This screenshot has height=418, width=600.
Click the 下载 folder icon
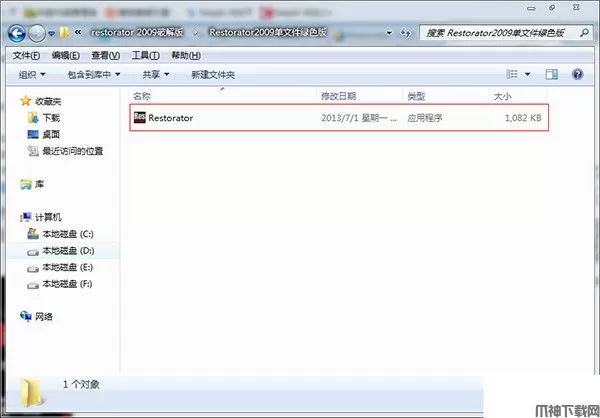(x=33, y=118)
